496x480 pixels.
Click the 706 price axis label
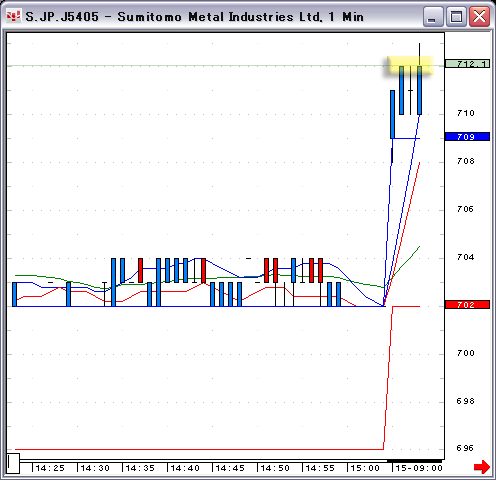(466, 209)
